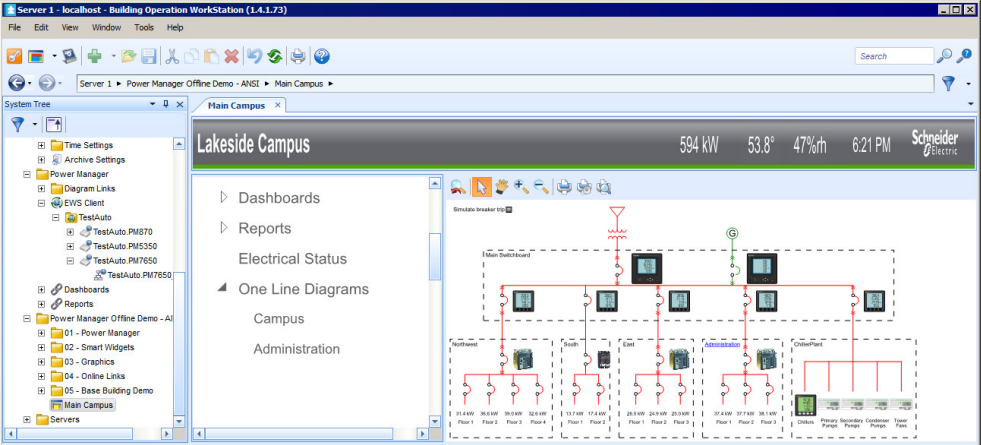
Task: Open the workspace layout colored icon
Action: [36, 56]
